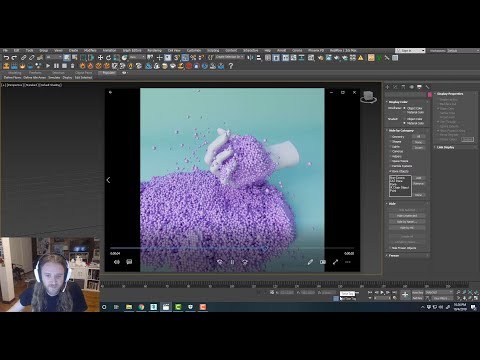Click the Phoenix FD help question mark icon
Image resolution: width=480 pixels, height=360 pixels.
(230, 66)
